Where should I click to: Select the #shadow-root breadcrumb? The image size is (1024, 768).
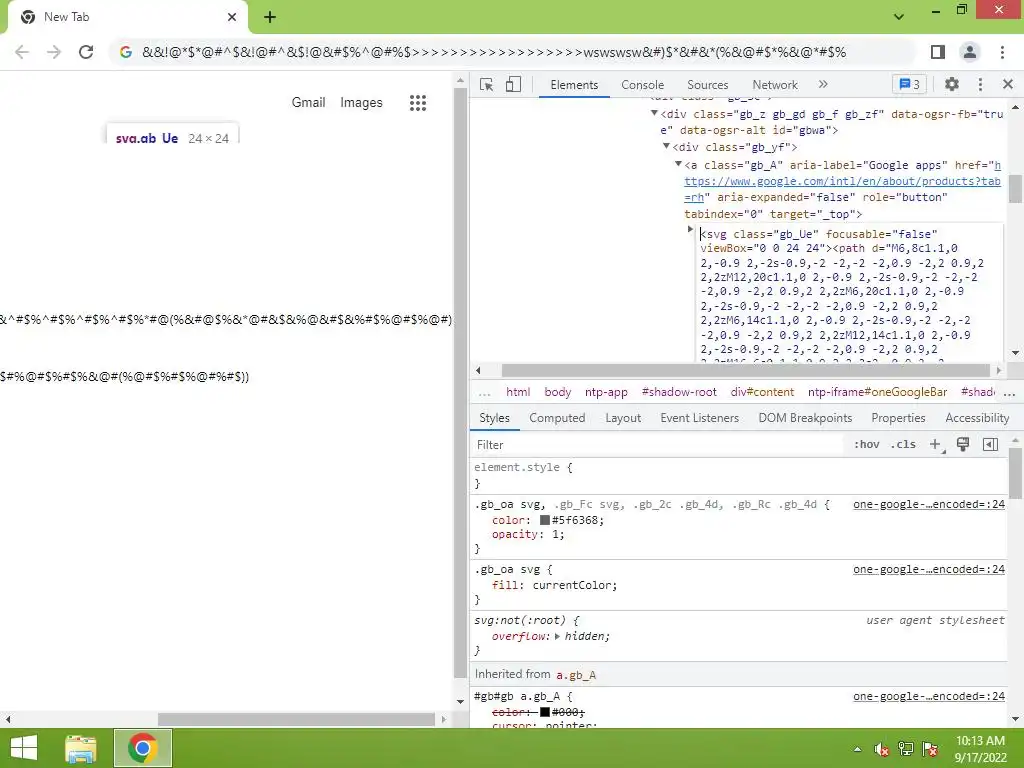tap(679, 392)
